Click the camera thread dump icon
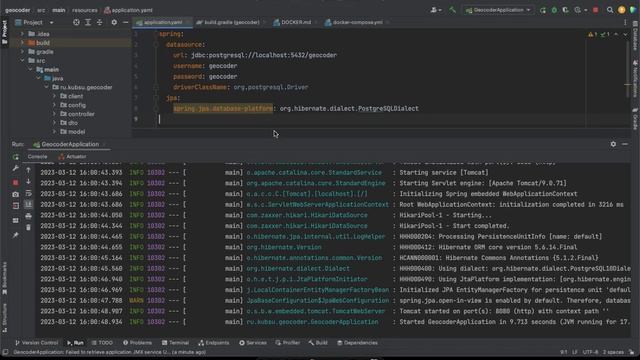The width and height of the screenshot is (640, 360). click(16, 194)
